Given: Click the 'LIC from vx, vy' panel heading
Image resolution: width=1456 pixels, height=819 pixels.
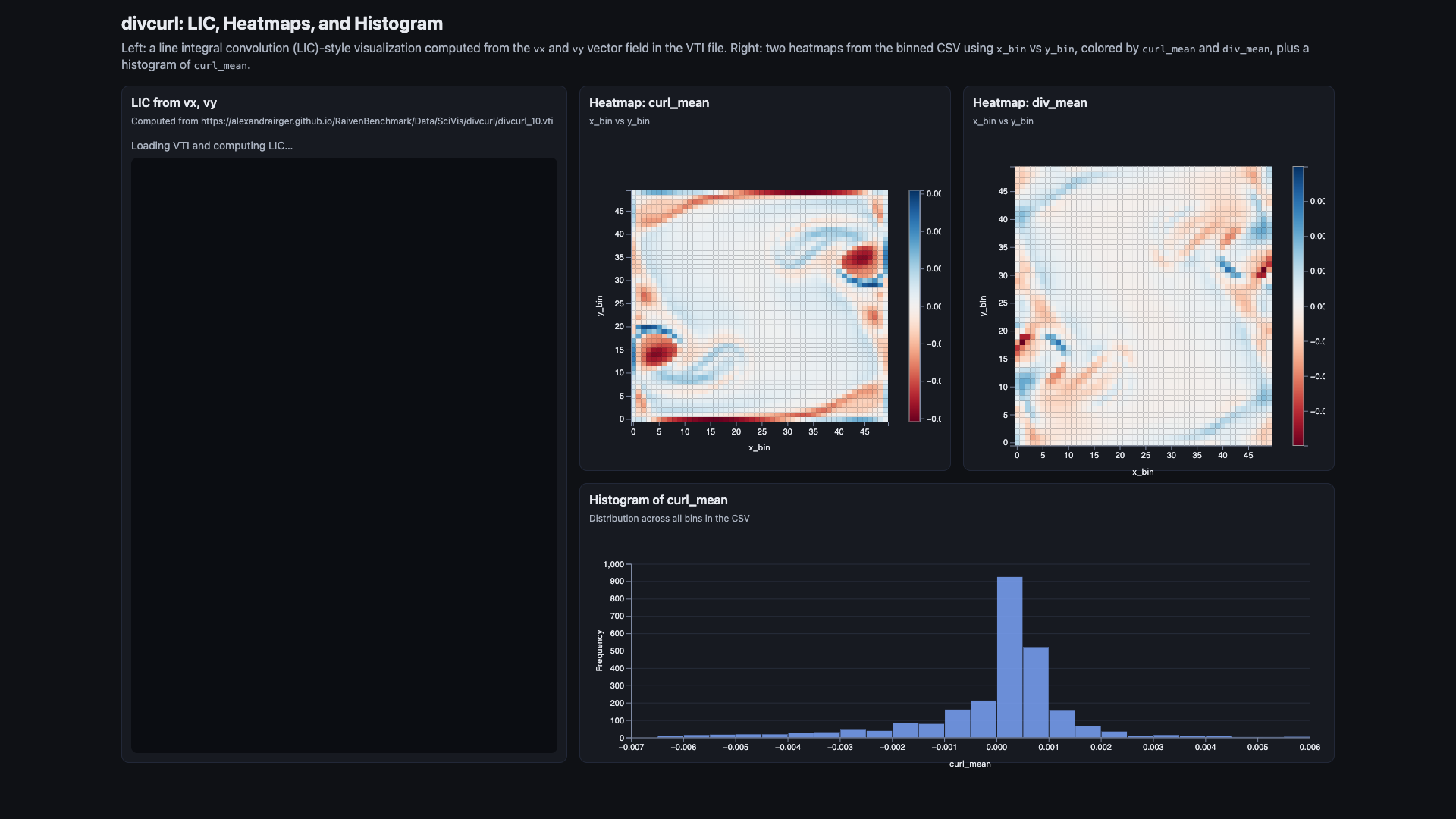Looking at the screenshot, I should 174,102.
